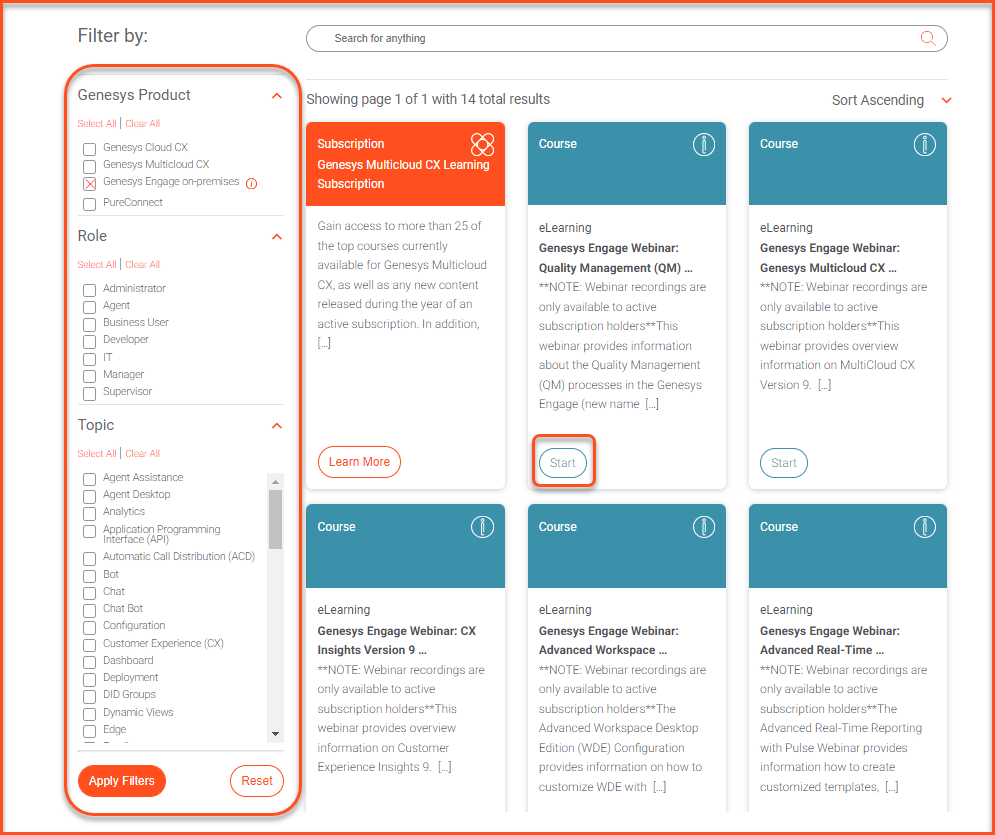Click the Apply Filters button

pos(122,781)
